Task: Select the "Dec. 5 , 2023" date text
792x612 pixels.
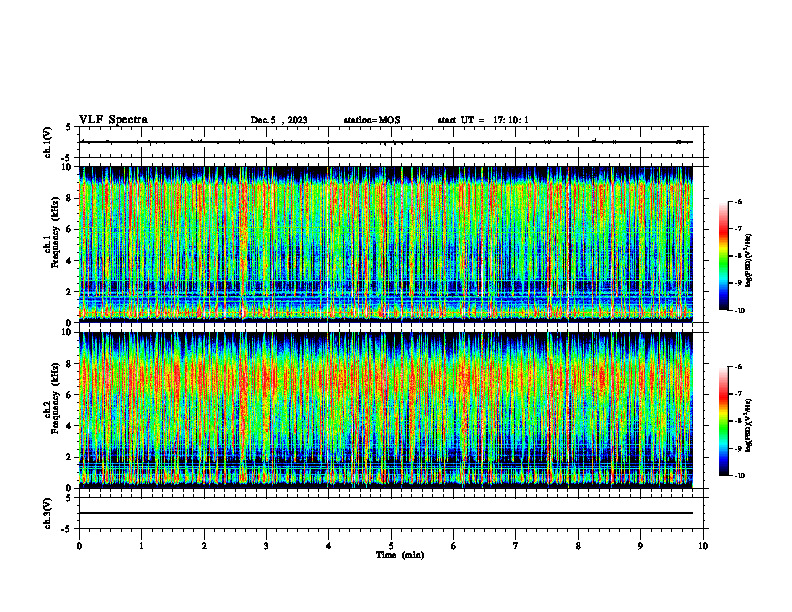Action: pos(279,120)
